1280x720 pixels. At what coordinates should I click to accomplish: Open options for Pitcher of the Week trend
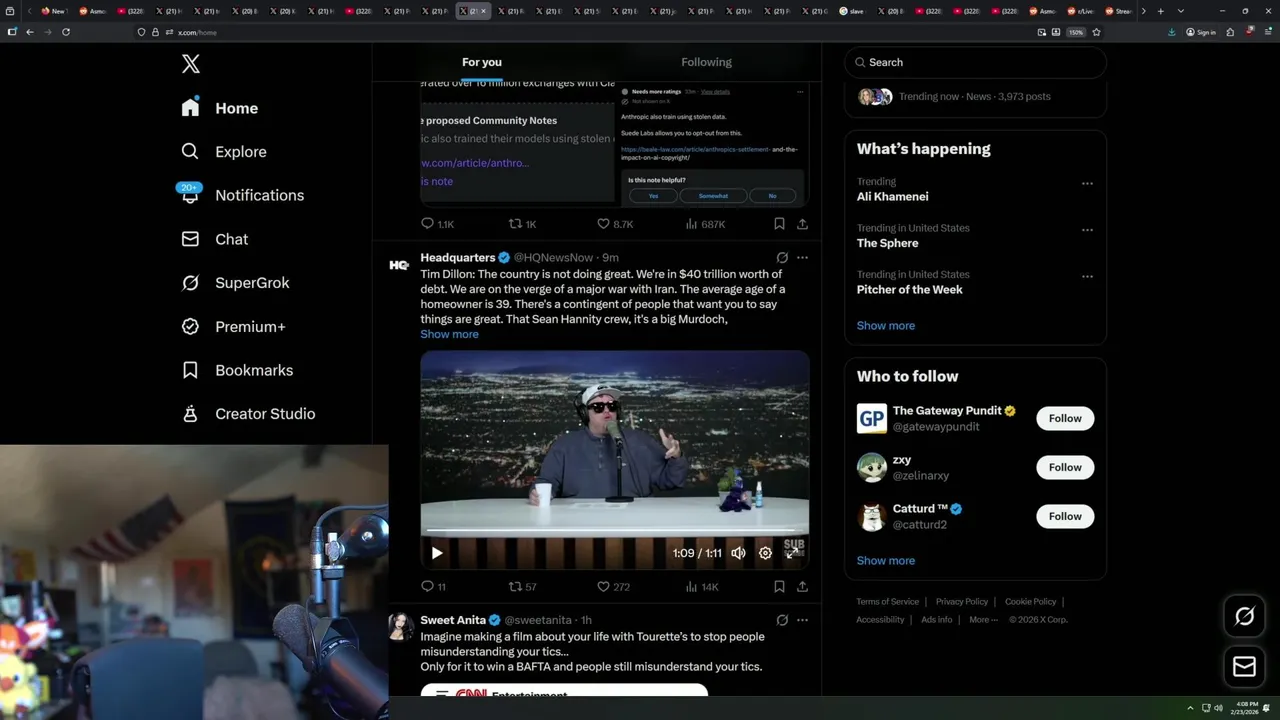(x=1087, y=276)
